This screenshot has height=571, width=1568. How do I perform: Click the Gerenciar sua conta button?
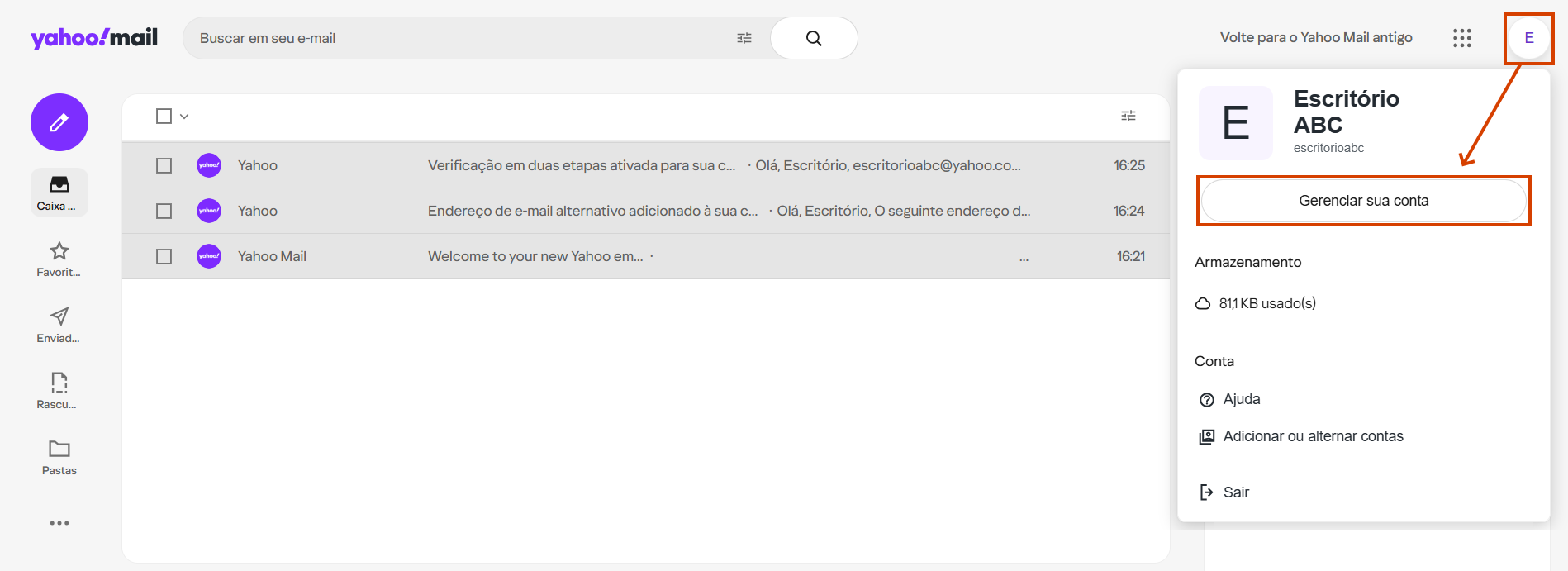[1364, 201]
